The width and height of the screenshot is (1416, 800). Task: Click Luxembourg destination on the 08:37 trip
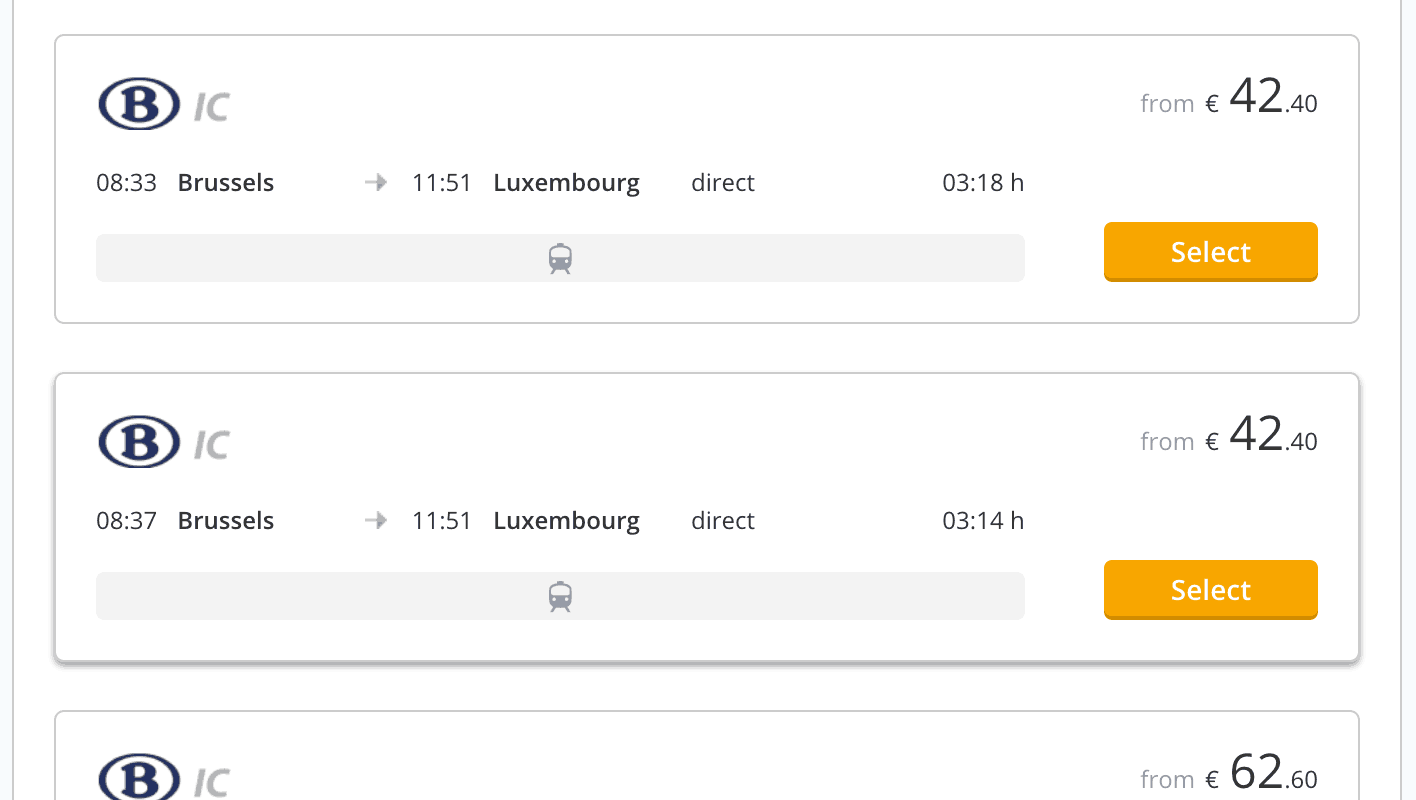(x=566, y=521)
